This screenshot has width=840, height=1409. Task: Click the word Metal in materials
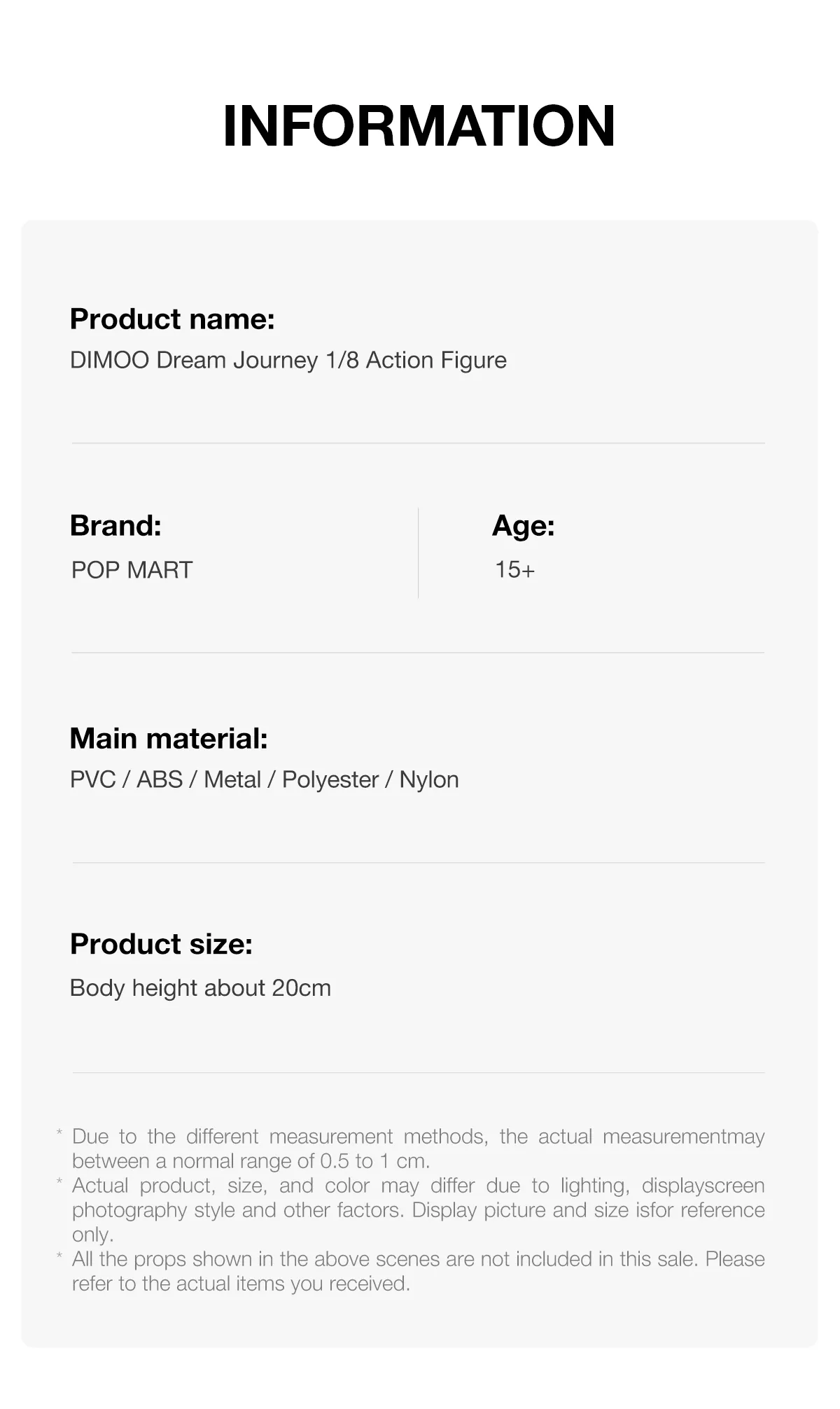coord(232,780)
